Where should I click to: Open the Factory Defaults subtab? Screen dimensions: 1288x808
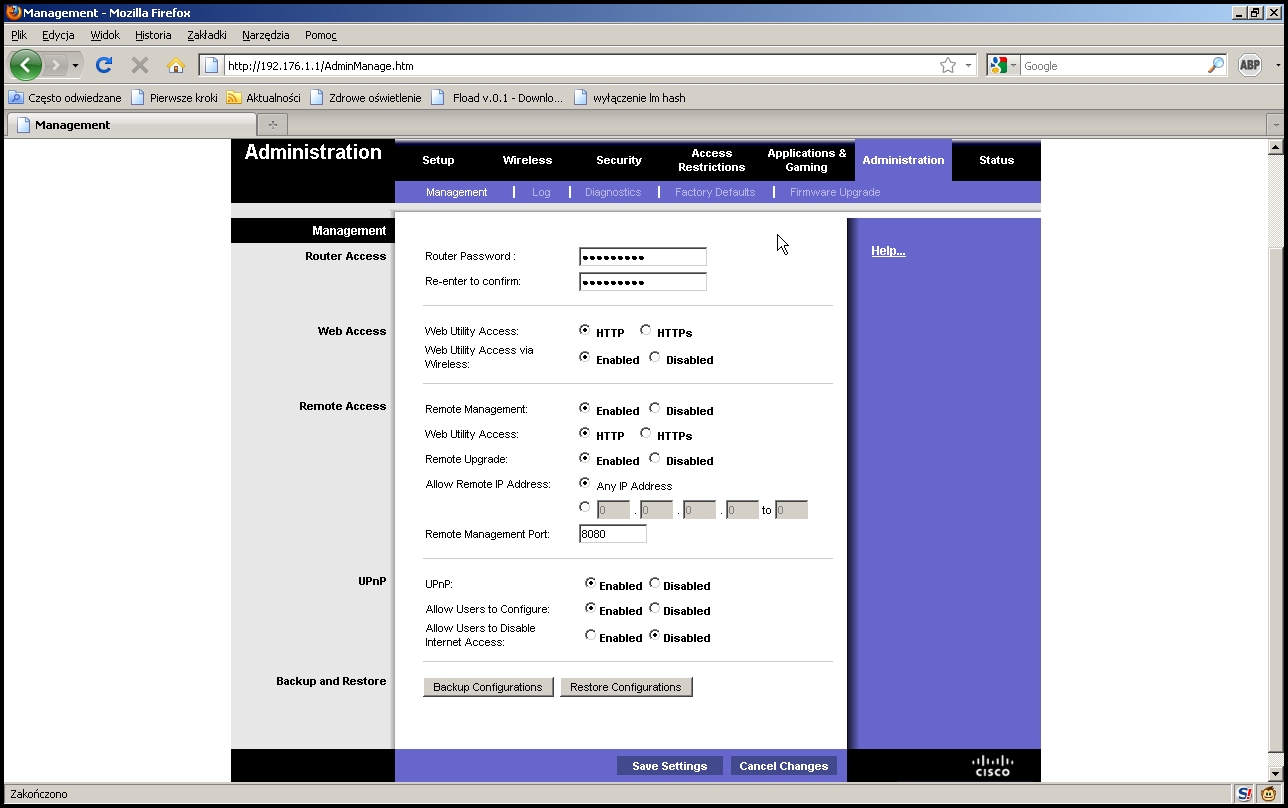715,192
